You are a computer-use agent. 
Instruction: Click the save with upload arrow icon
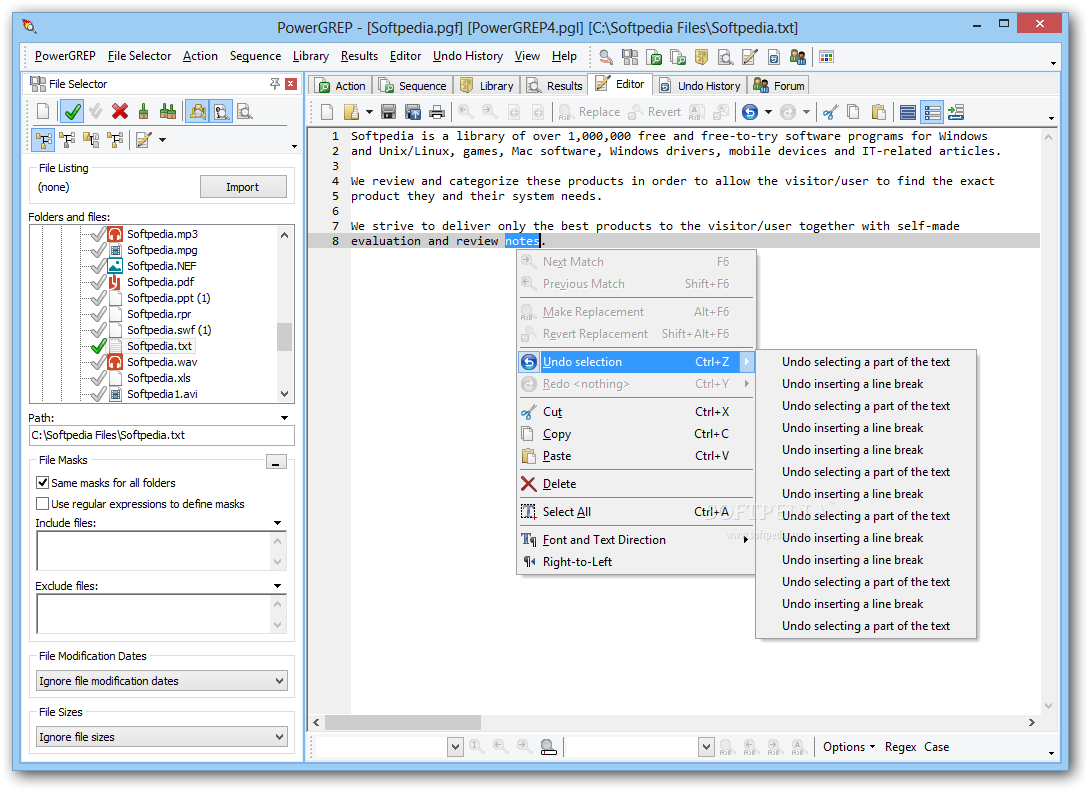click(x=413, y=112)
